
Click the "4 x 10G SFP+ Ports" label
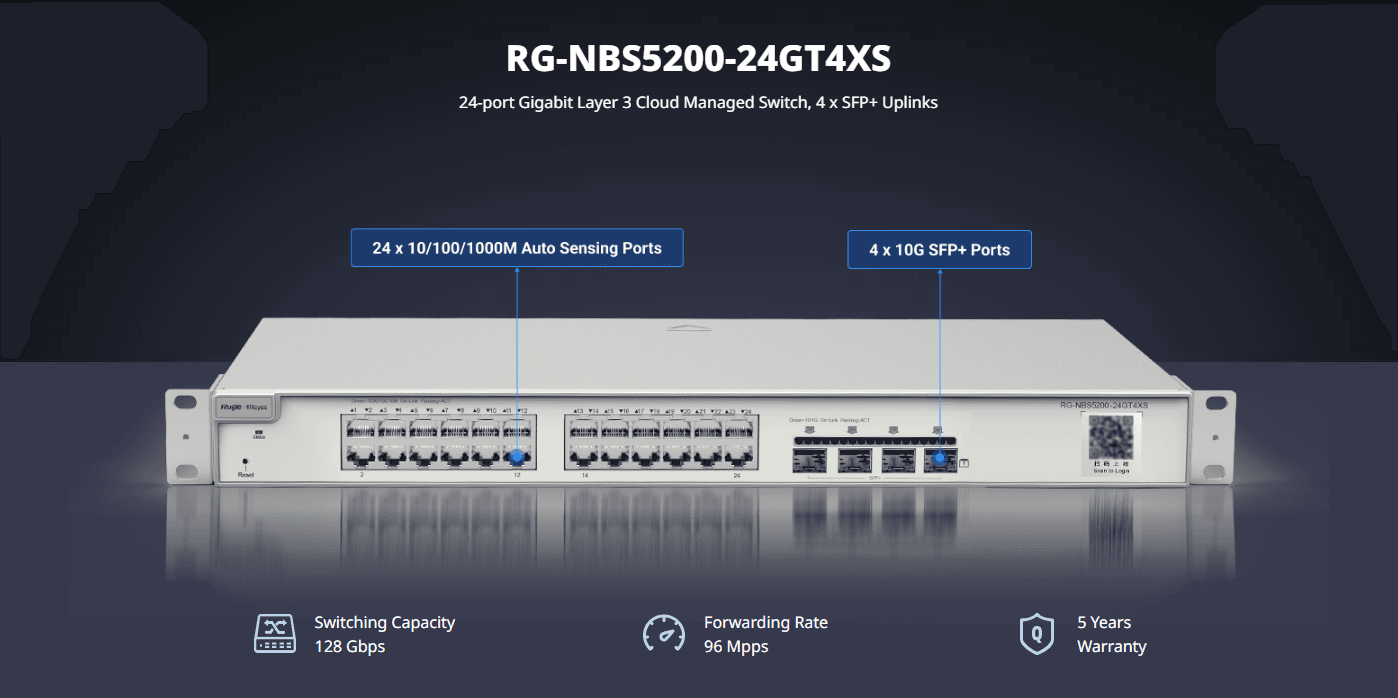(x=939, y=250)
